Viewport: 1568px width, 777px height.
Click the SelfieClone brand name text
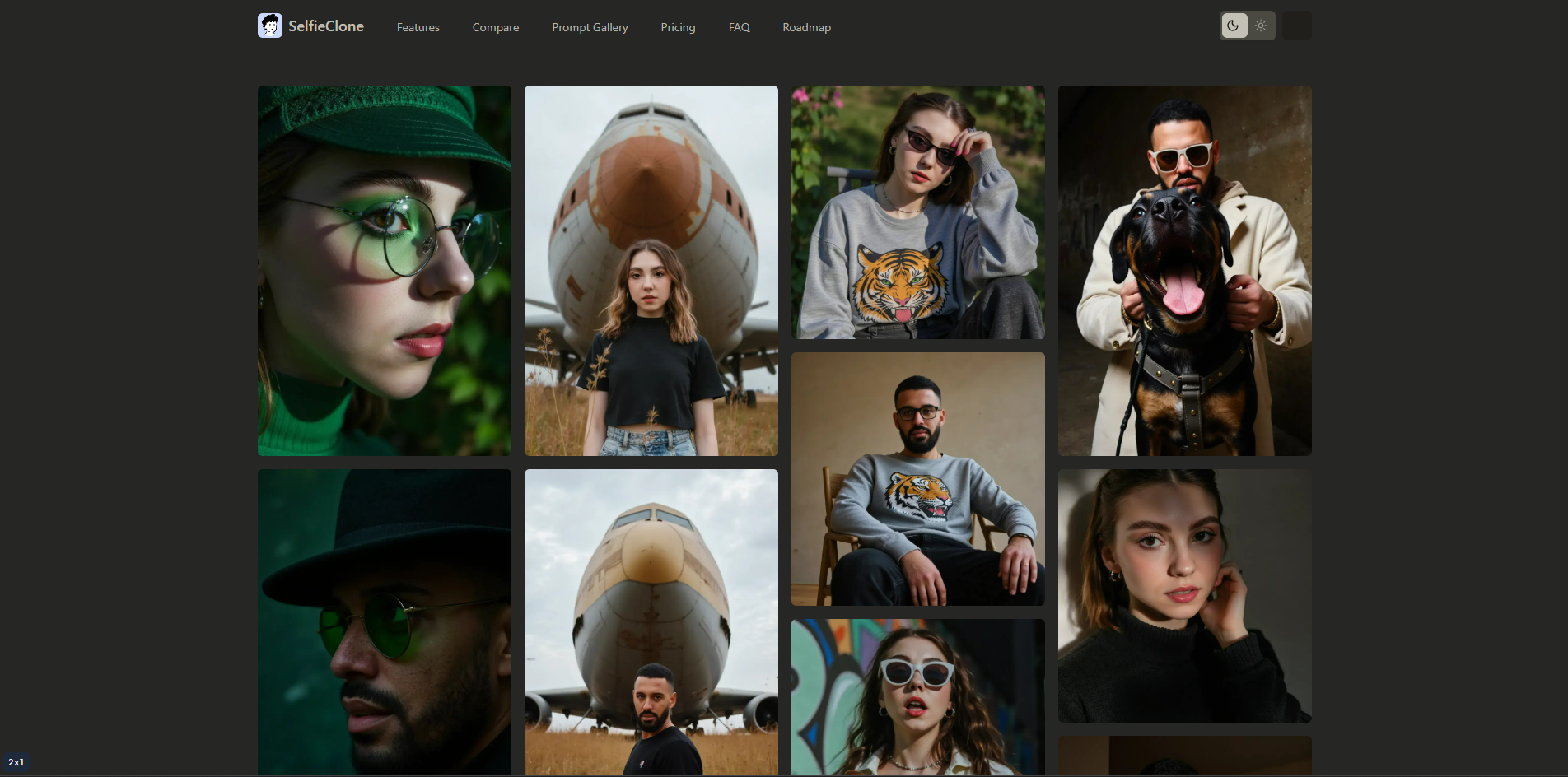point(326,26)
